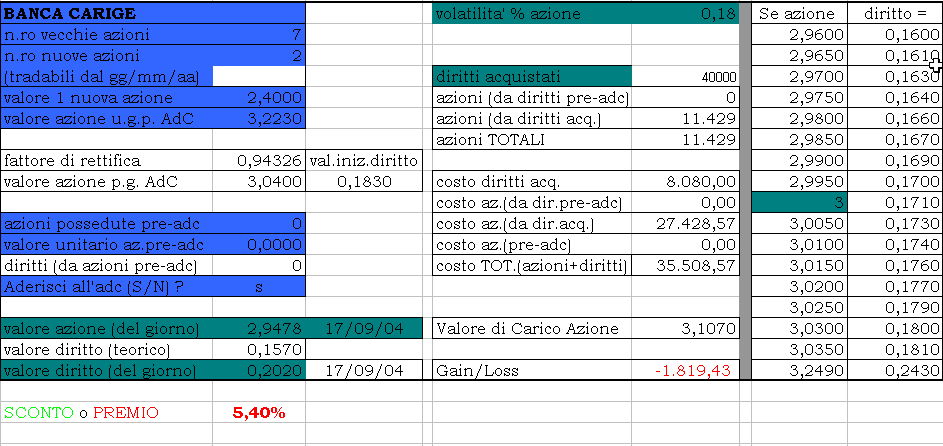Select the green highlighted cell in Se azione column

pyautogui.click(x=796, y=203)
